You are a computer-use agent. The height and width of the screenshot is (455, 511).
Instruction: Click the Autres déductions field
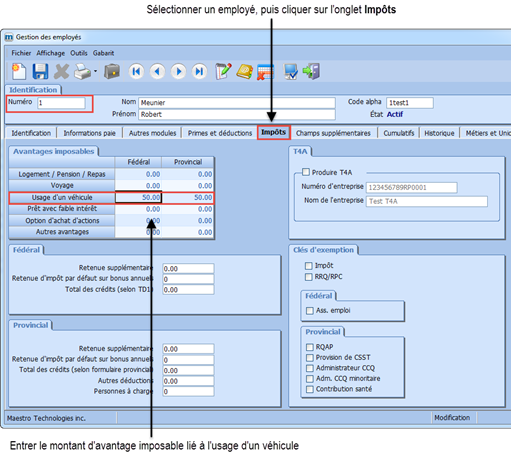pyautogui.click(x=188, y=381)
